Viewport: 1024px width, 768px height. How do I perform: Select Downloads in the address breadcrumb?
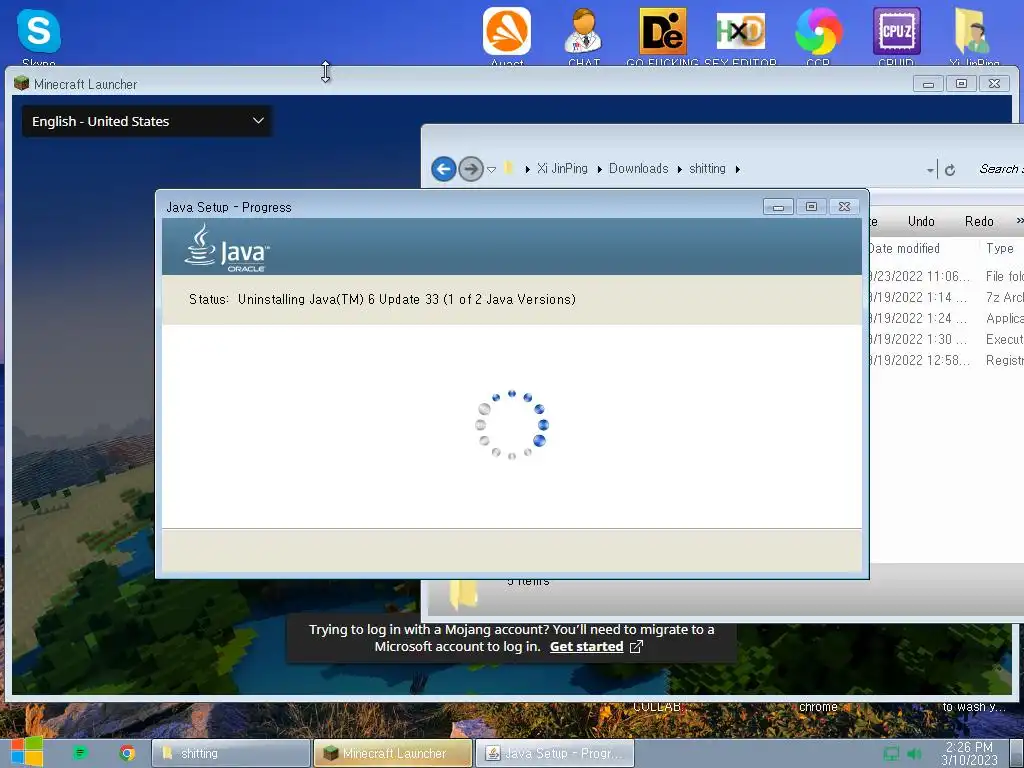click(639, 168)
